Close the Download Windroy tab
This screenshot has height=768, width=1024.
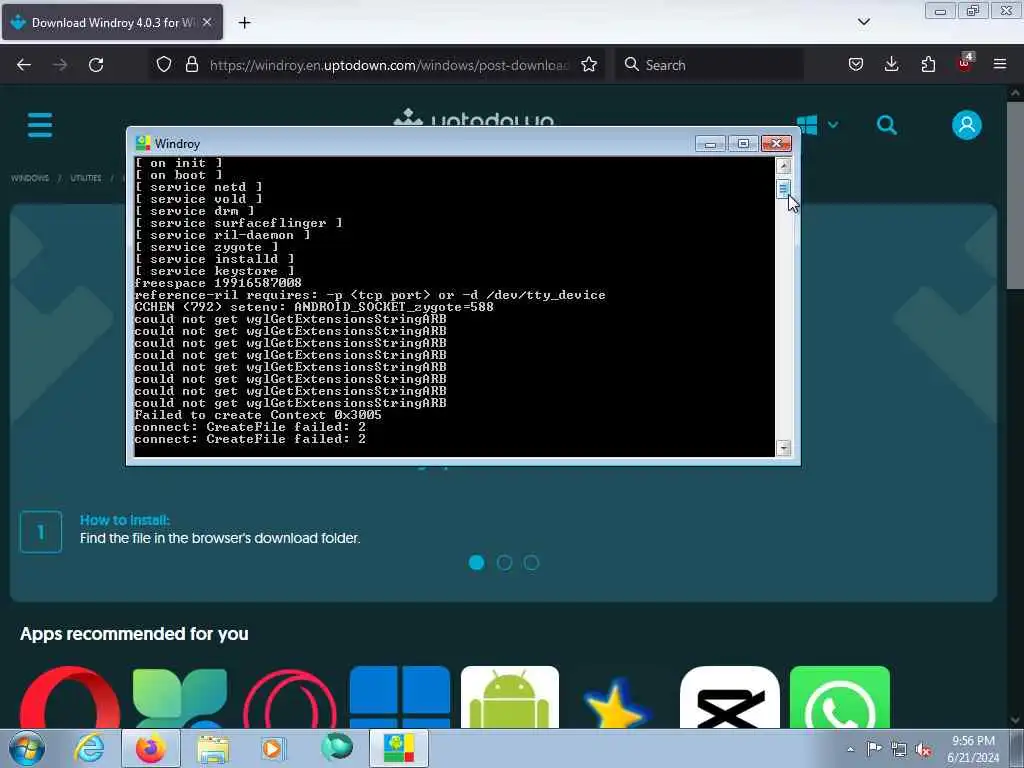(x=207, y=22)
